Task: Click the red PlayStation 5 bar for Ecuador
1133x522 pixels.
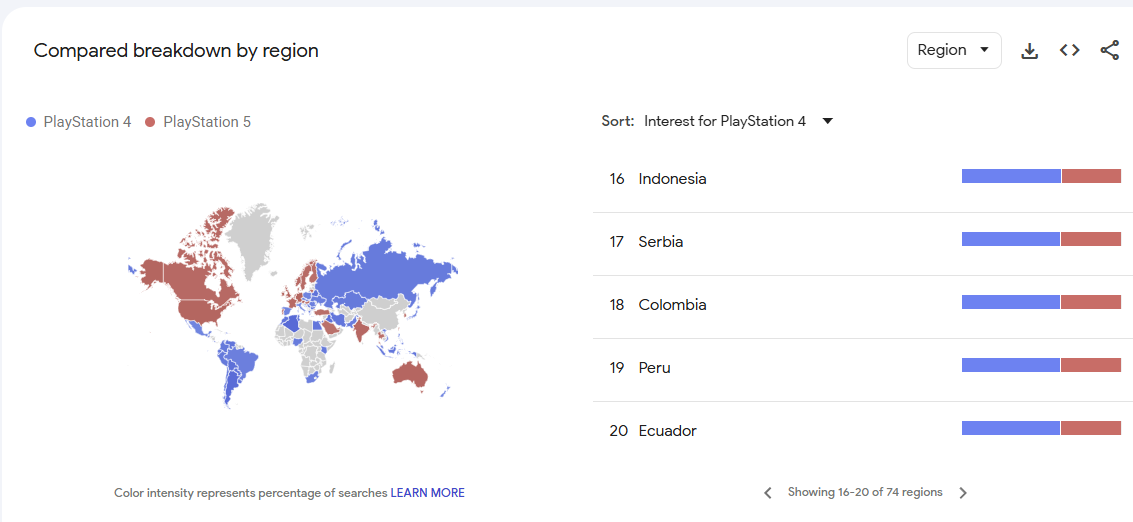Action: tap(1090, 428)
